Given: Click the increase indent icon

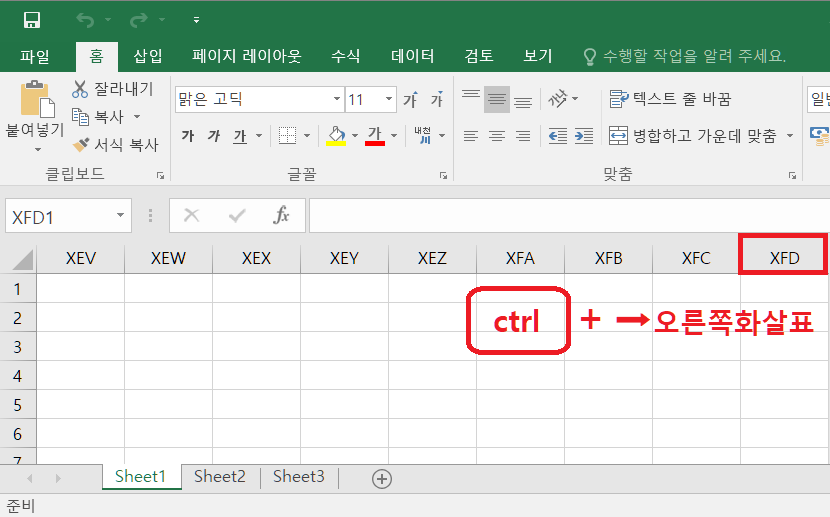Looking at the screenshot, I should 583,136.
